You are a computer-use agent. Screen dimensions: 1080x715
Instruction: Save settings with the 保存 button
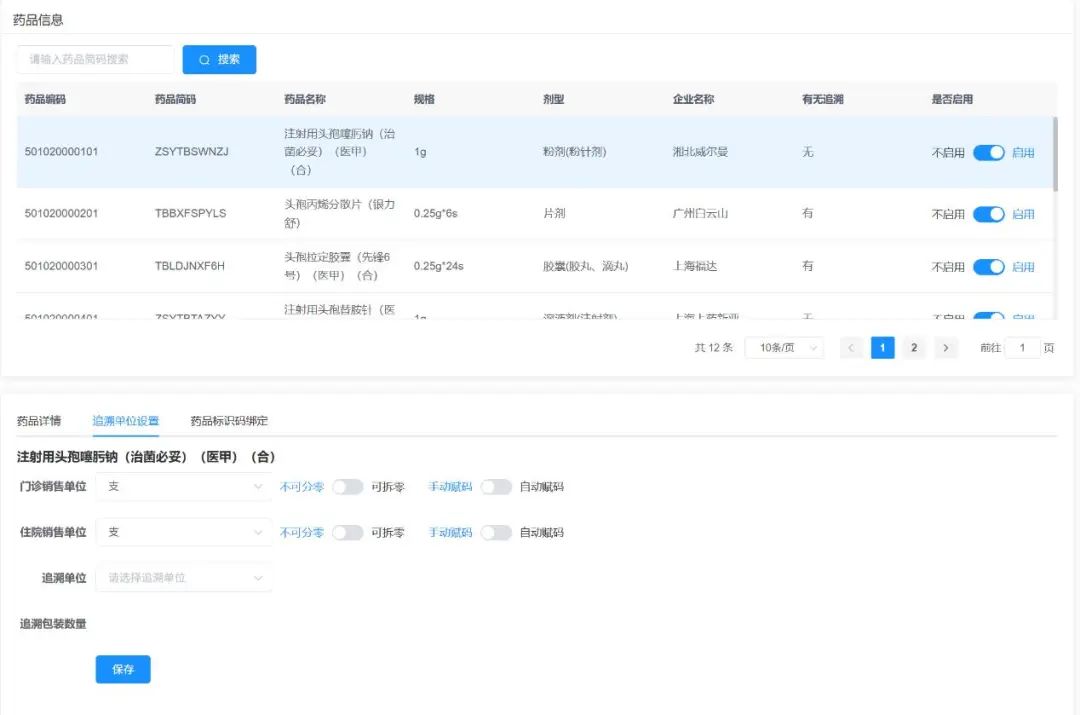click(123, 669)
